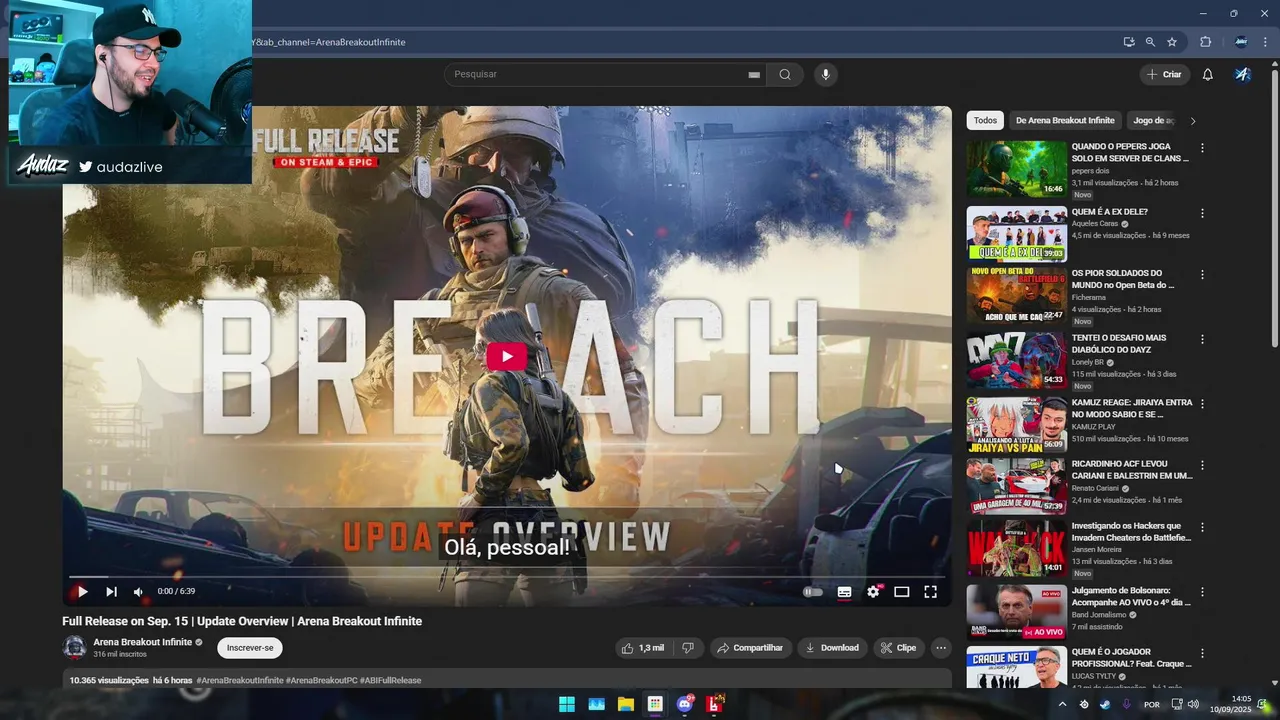The width and height of the screenshot is (1280, 720).
Task: Show more filter chips with the arrow
Action: pyautogui.click(x=1192, y=121)
